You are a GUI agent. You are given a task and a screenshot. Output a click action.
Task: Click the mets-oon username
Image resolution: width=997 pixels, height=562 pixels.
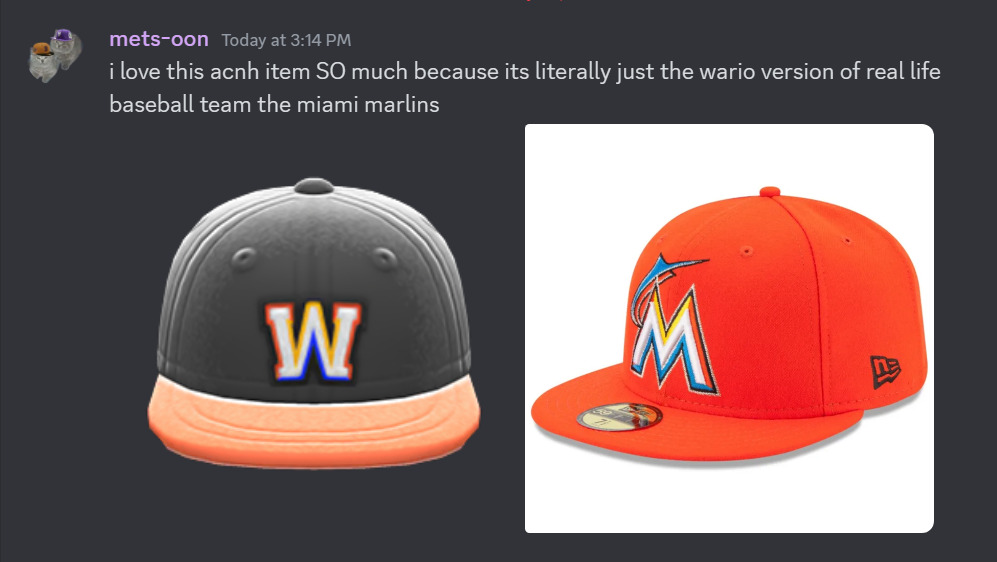159,39
